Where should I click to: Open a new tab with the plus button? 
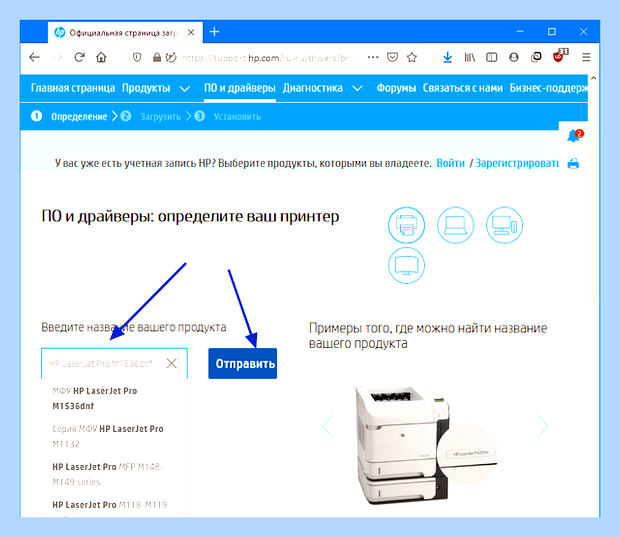pos(214,32)
